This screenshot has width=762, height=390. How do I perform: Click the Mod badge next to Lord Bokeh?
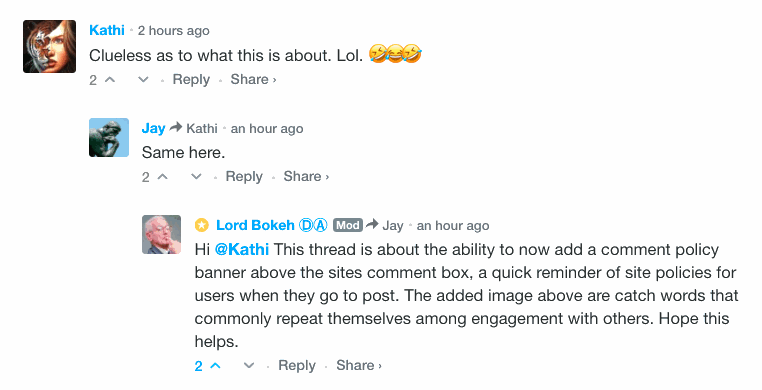point(348,225)
